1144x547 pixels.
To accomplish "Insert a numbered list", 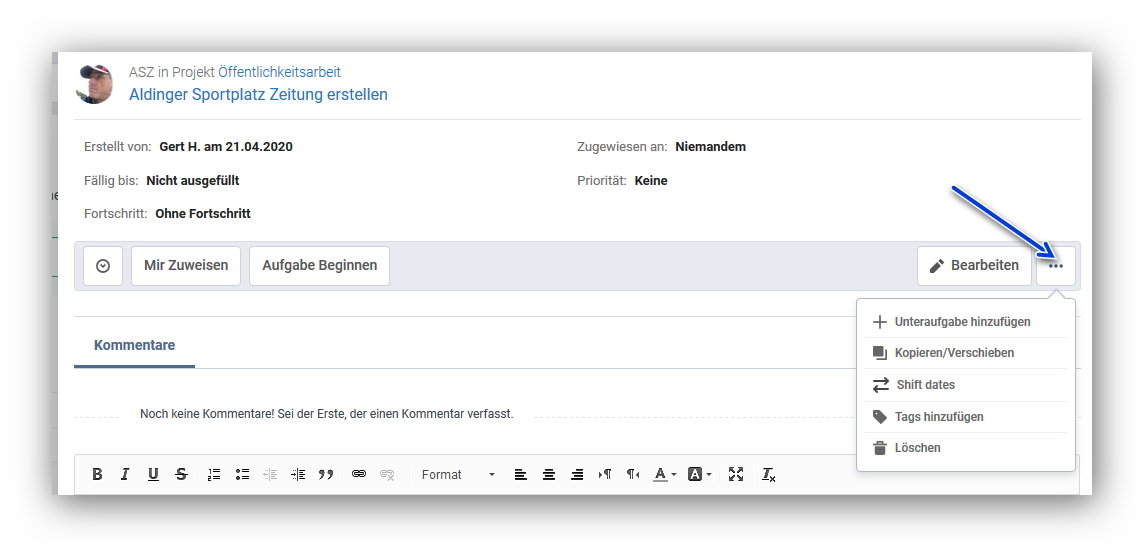I will [214, 475].
